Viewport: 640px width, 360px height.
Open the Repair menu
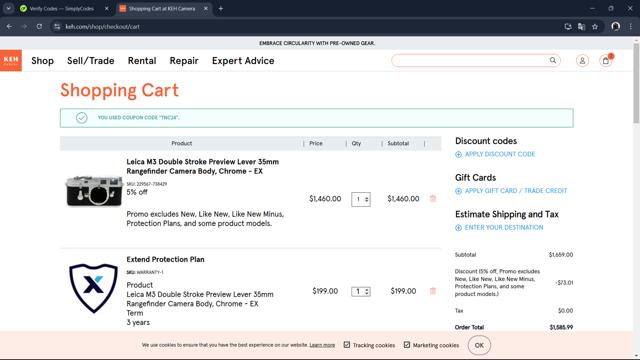point(184,61)
